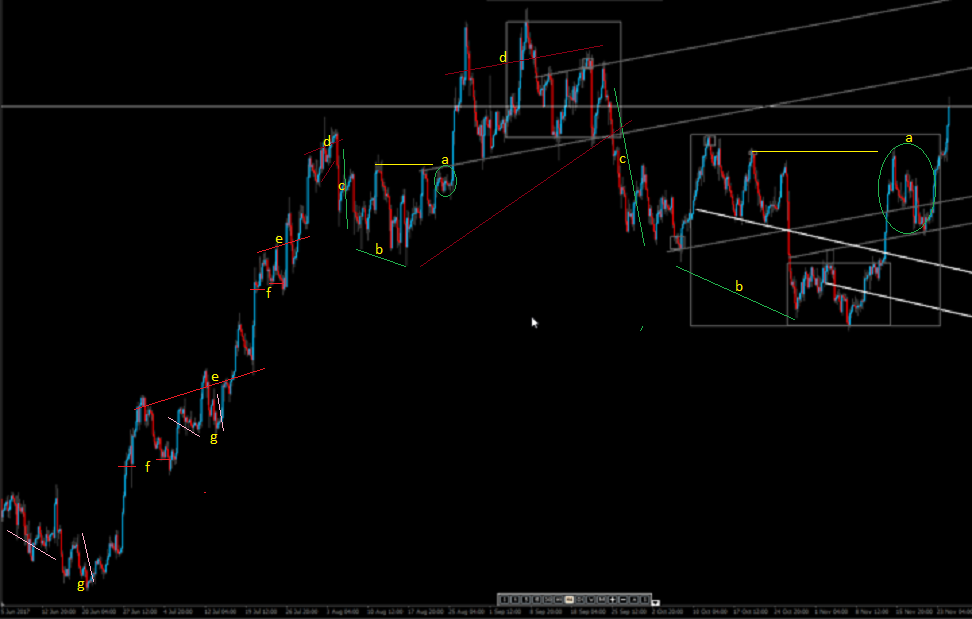Click the '25 Aug 04:00' time axis label
Viewport: 972px width, 619px height.
coord(466,612)
